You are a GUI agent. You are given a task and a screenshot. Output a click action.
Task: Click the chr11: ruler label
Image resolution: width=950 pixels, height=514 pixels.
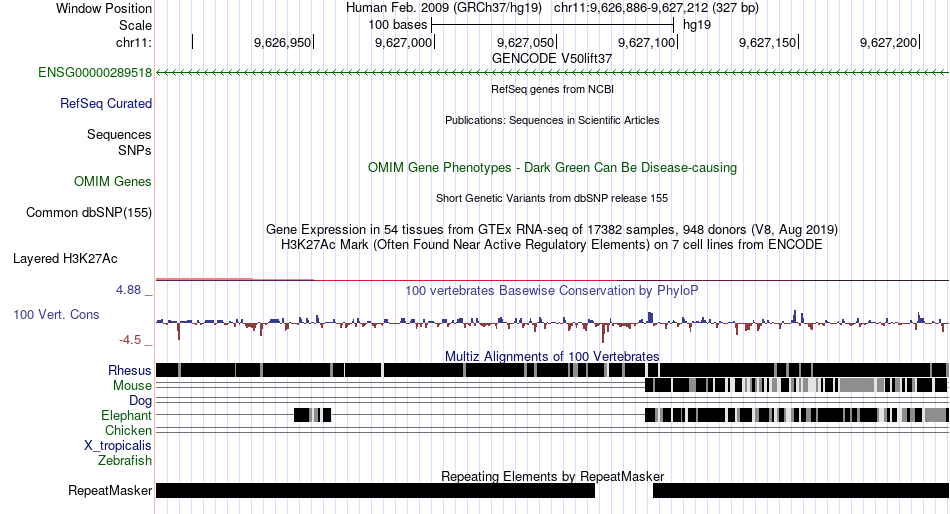133,42
